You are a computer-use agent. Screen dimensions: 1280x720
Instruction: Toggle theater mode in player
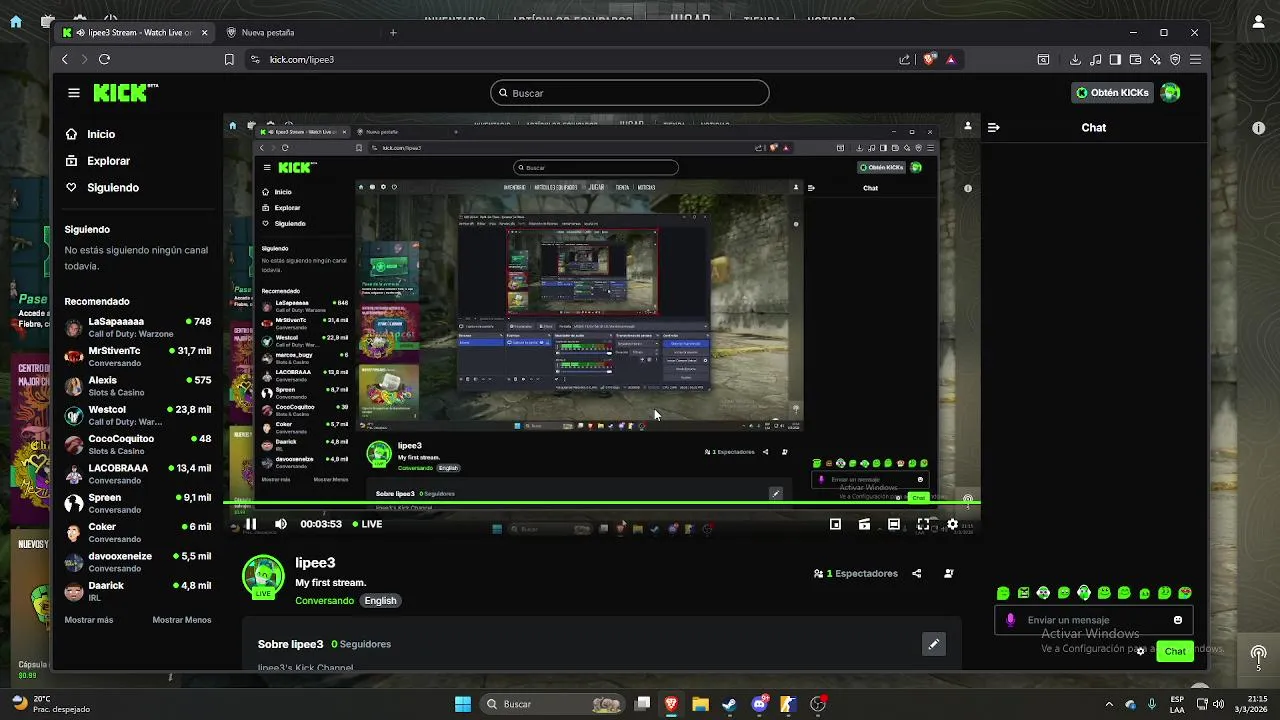pos(894,524)
